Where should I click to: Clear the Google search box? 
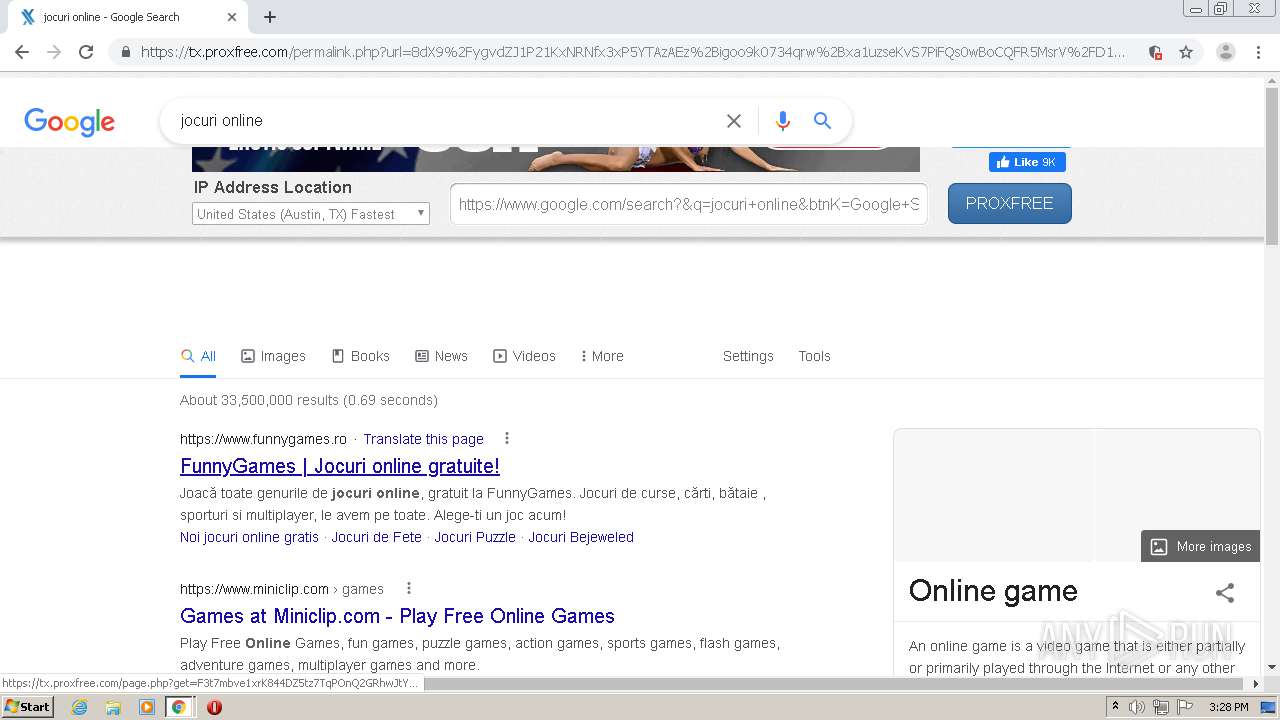734,121
